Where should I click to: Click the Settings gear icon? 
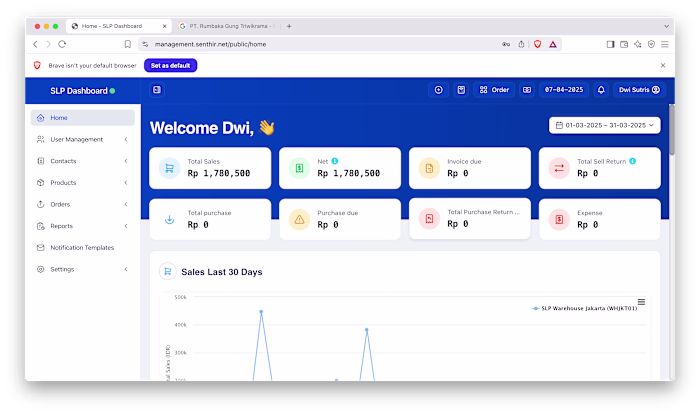click(x=41, y=269)
